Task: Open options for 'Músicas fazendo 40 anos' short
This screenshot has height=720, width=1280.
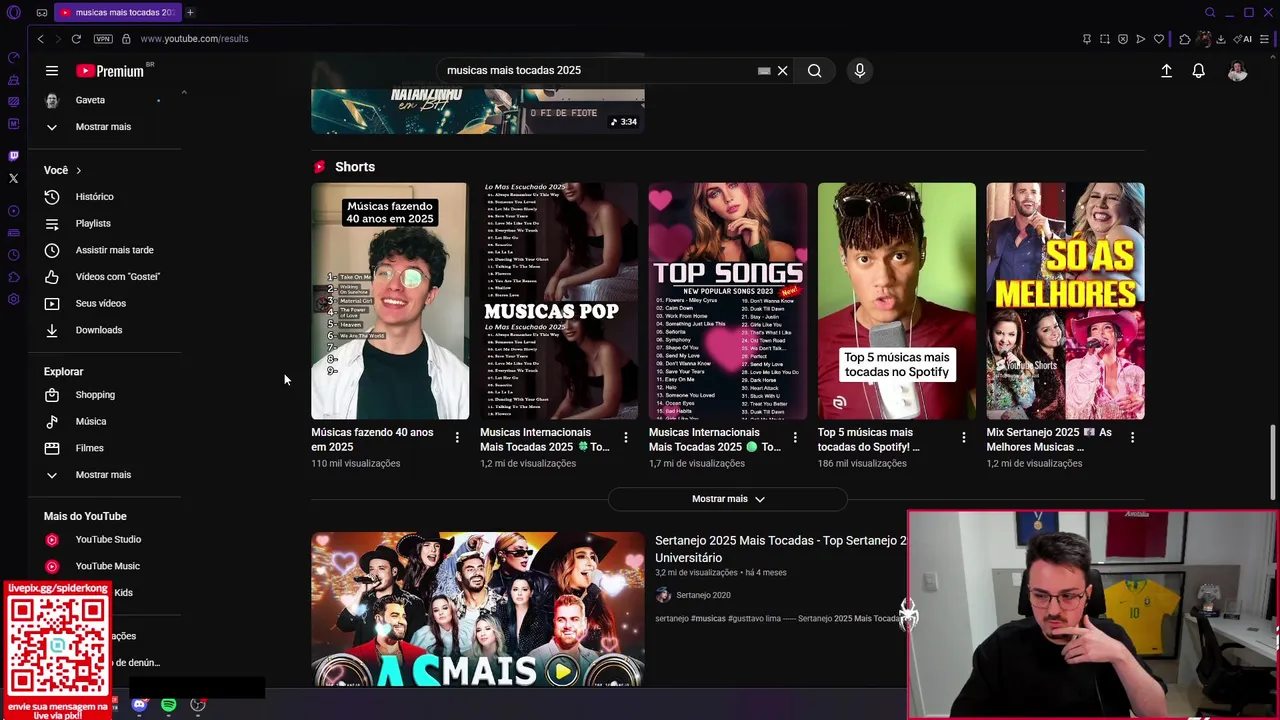Action: (457, 437)
